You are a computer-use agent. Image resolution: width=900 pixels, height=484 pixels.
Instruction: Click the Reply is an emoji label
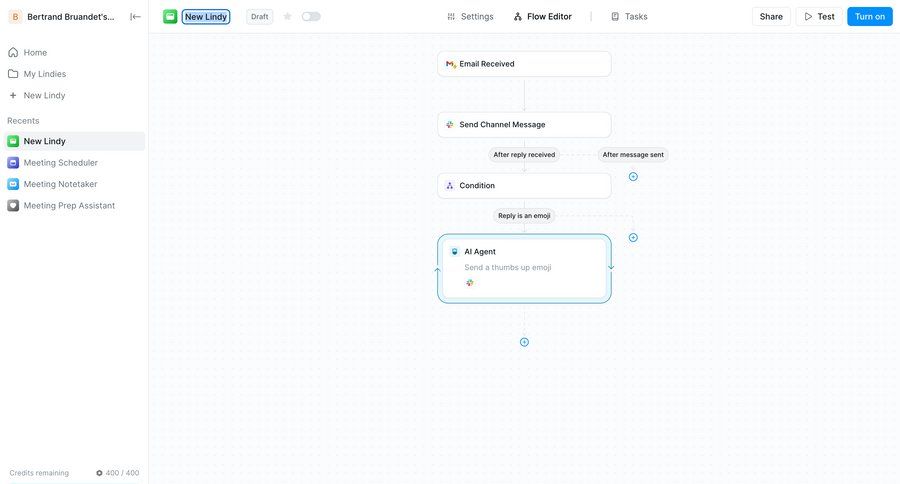click(x=524, y=216)
